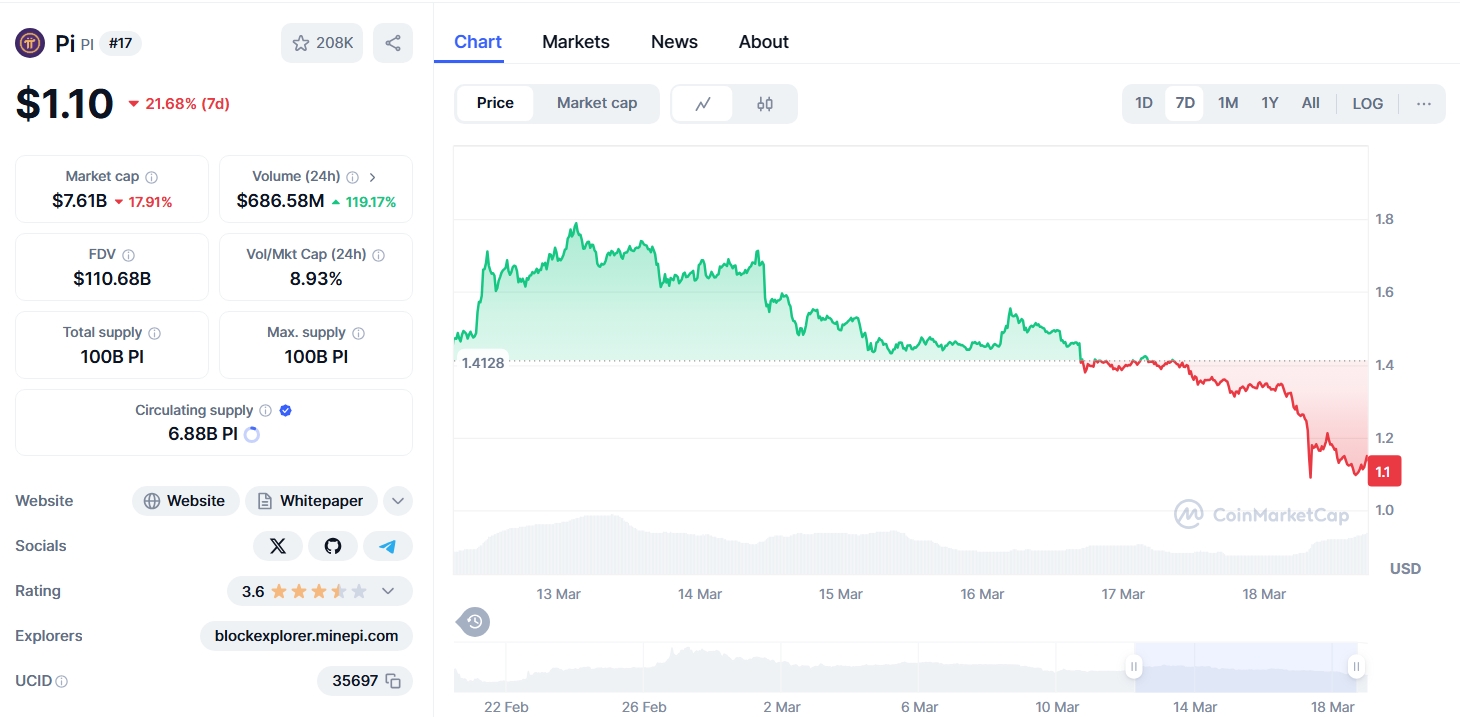Copy the UCID 35697
The width and height of the screenshot is (1460, 717).
point(393,681)
